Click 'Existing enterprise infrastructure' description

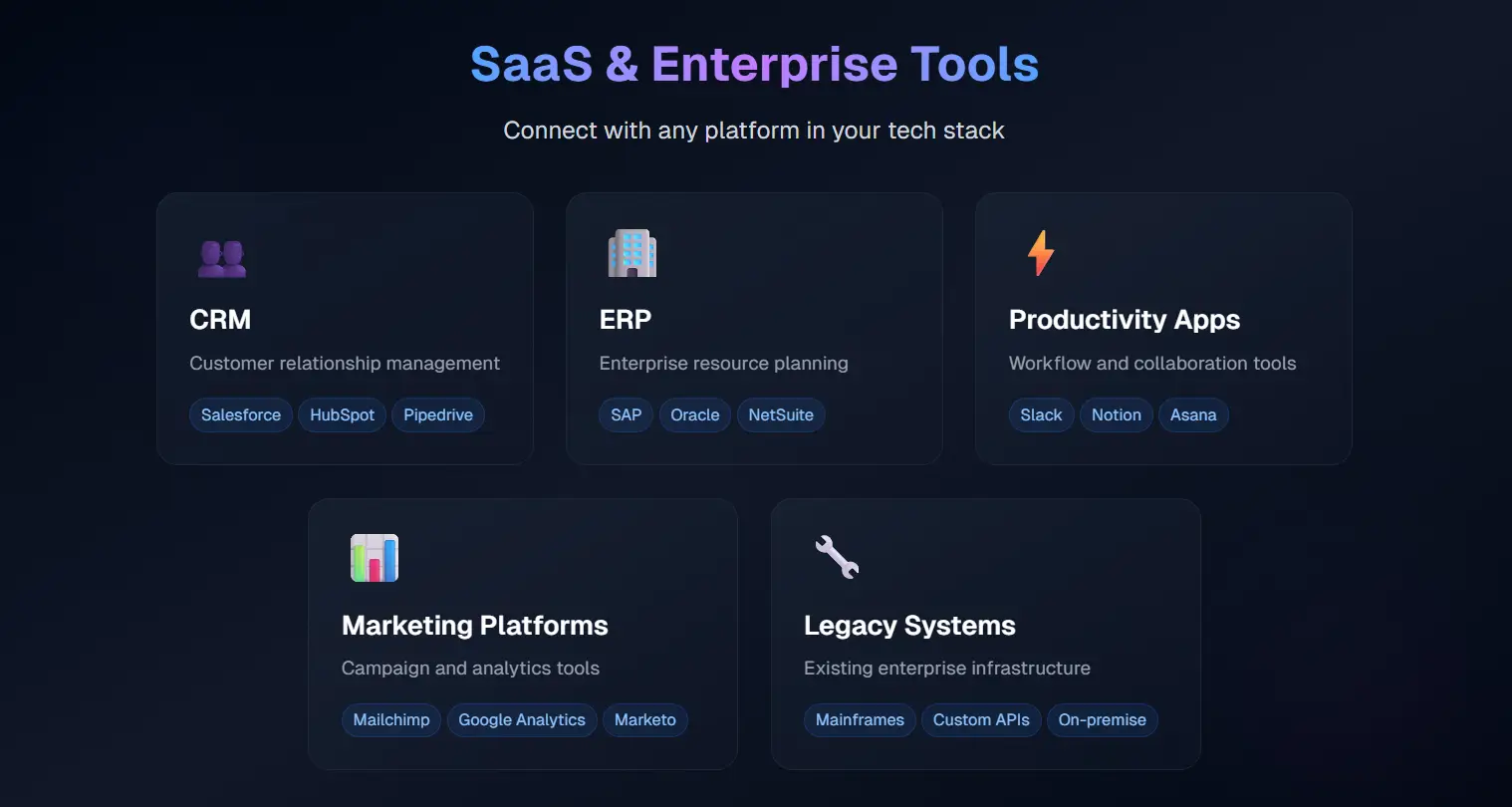point(947,669)
